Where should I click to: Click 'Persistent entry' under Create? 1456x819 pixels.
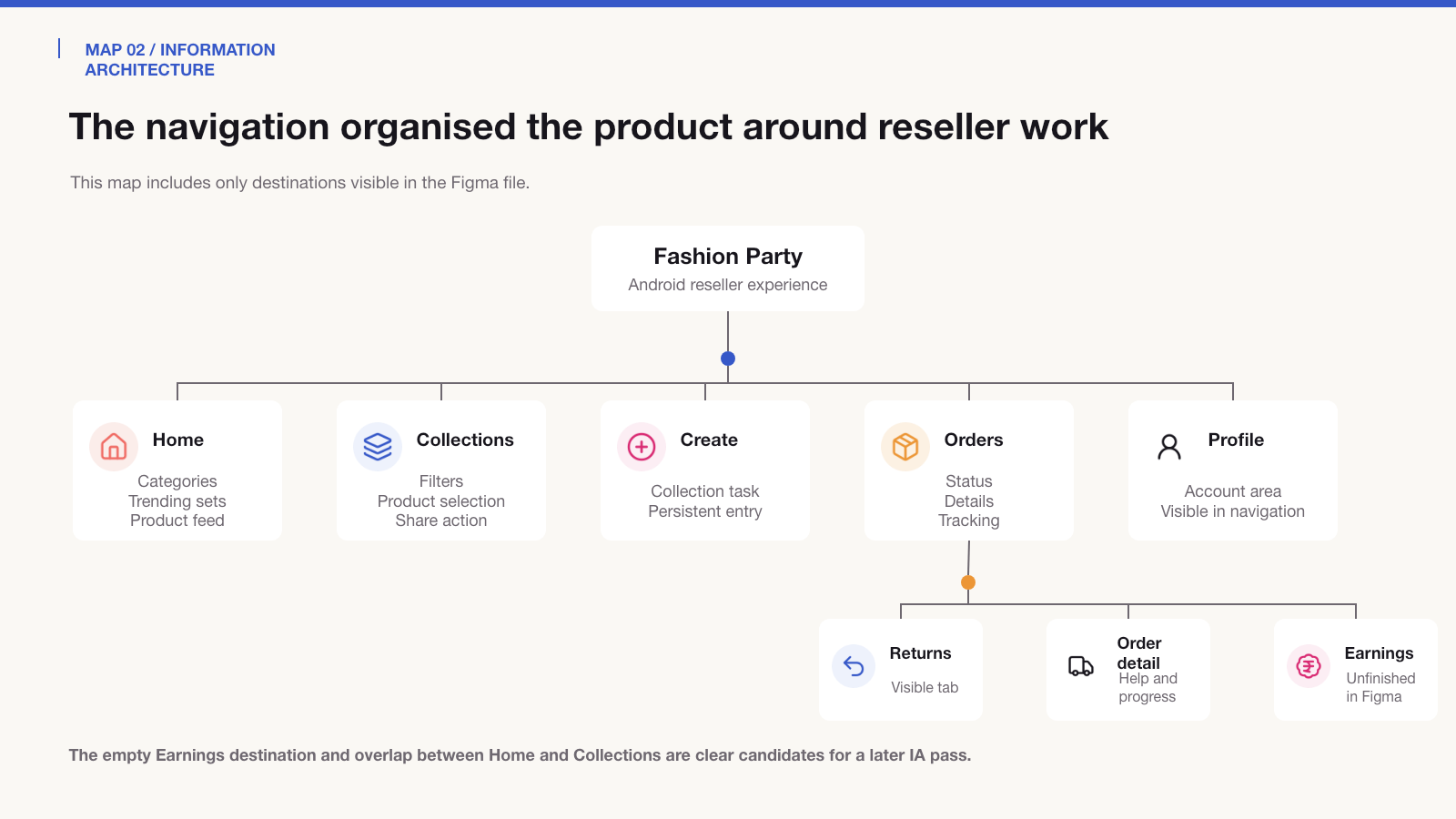[705, 511]
